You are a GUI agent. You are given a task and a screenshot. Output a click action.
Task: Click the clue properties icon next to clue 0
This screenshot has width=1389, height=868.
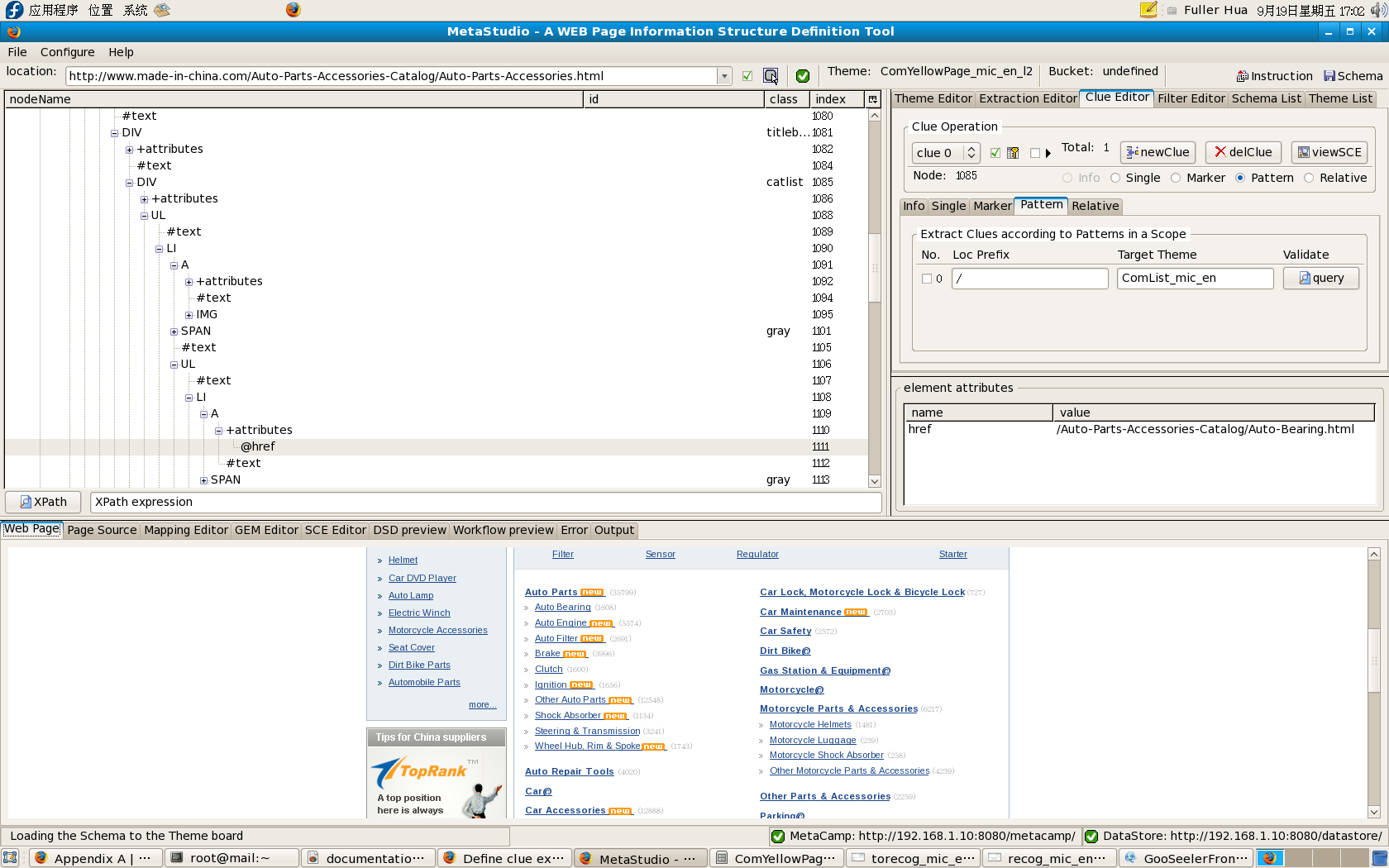1013,153
